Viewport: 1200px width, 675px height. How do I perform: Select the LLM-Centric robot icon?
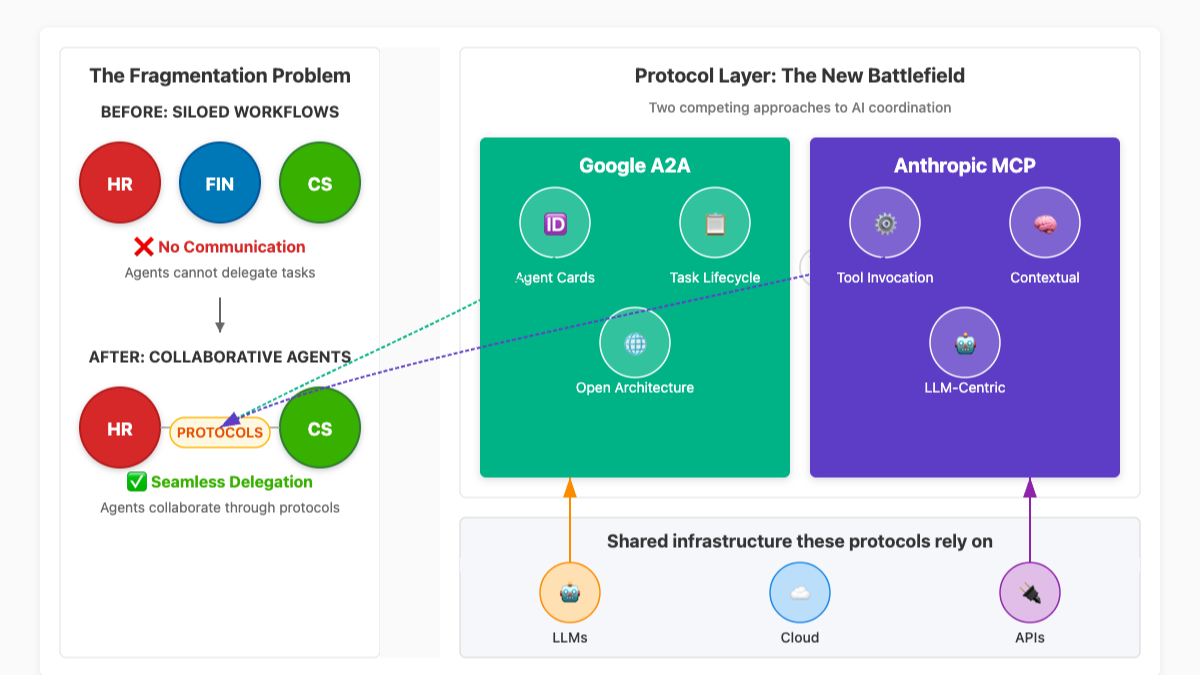(x=965, y=343)
